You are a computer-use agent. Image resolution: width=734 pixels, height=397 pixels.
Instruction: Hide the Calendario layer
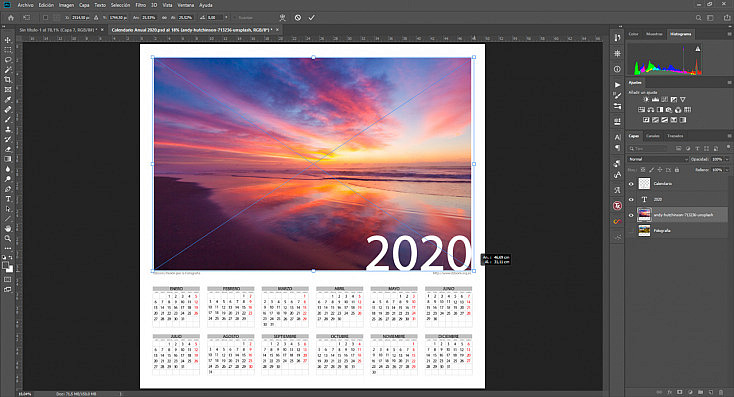[631, 184]
